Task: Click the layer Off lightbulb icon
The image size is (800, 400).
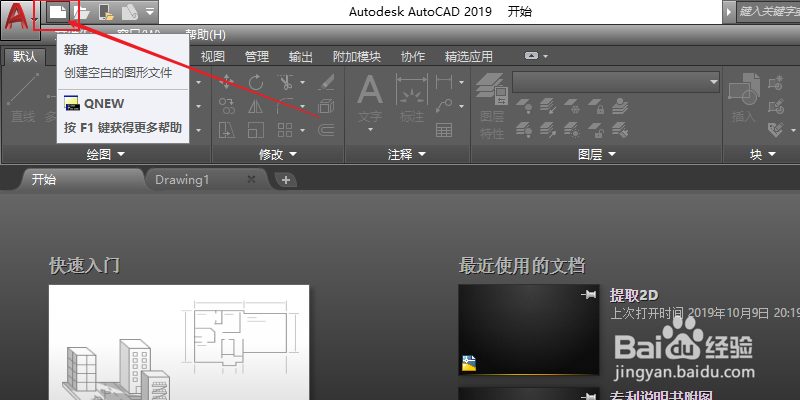Action: pyautogui.click(x=524, y=107)
